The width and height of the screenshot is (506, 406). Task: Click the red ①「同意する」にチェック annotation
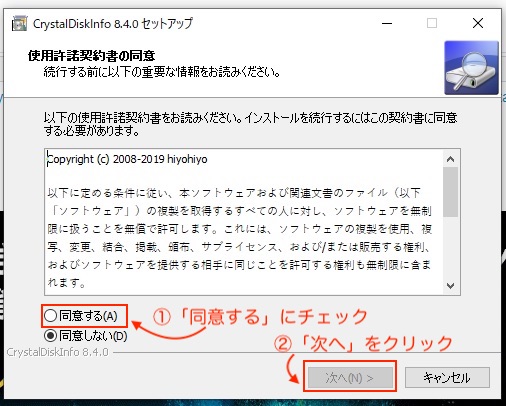coord(260,317)
